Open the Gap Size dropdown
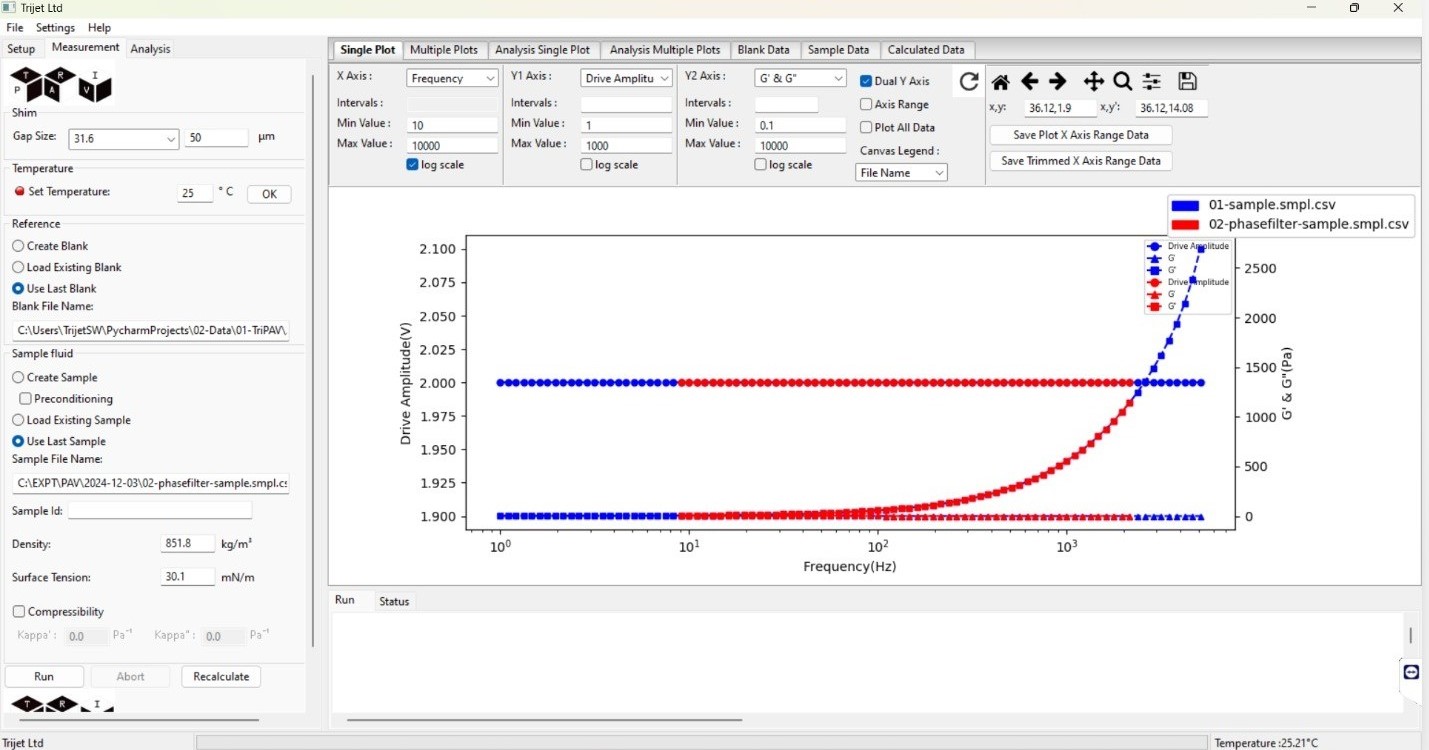This screenshot has width=1429, height=750. pyautogui.click(x=123, y=139)
